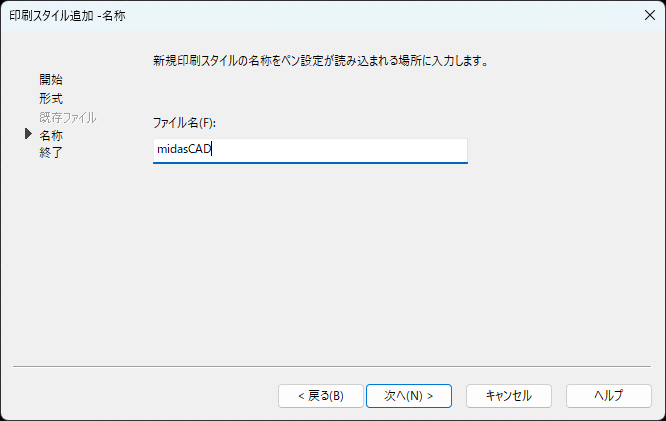The width and height of the screenshot is (666, 421).
Task: Click the blue underline of the file name field
Action: point(310,163)
